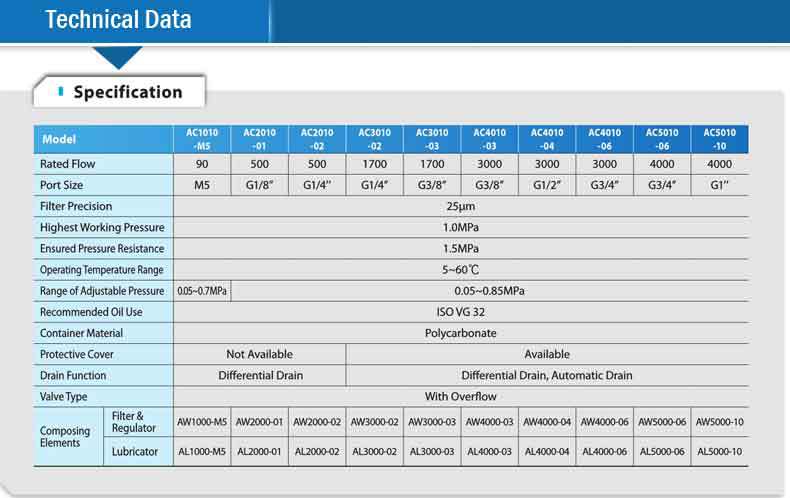Screen dimensions: 790x498
Task: Click the M5 port size cell
Action: [x=201, y=185]
